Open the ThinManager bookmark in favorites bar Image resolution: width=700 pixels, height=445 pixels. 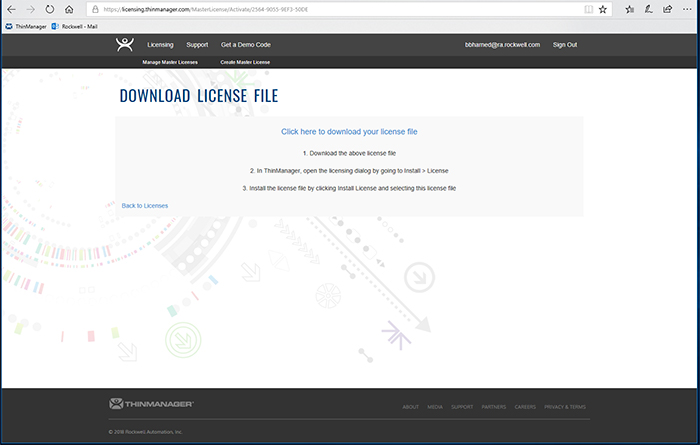(26, 26)
